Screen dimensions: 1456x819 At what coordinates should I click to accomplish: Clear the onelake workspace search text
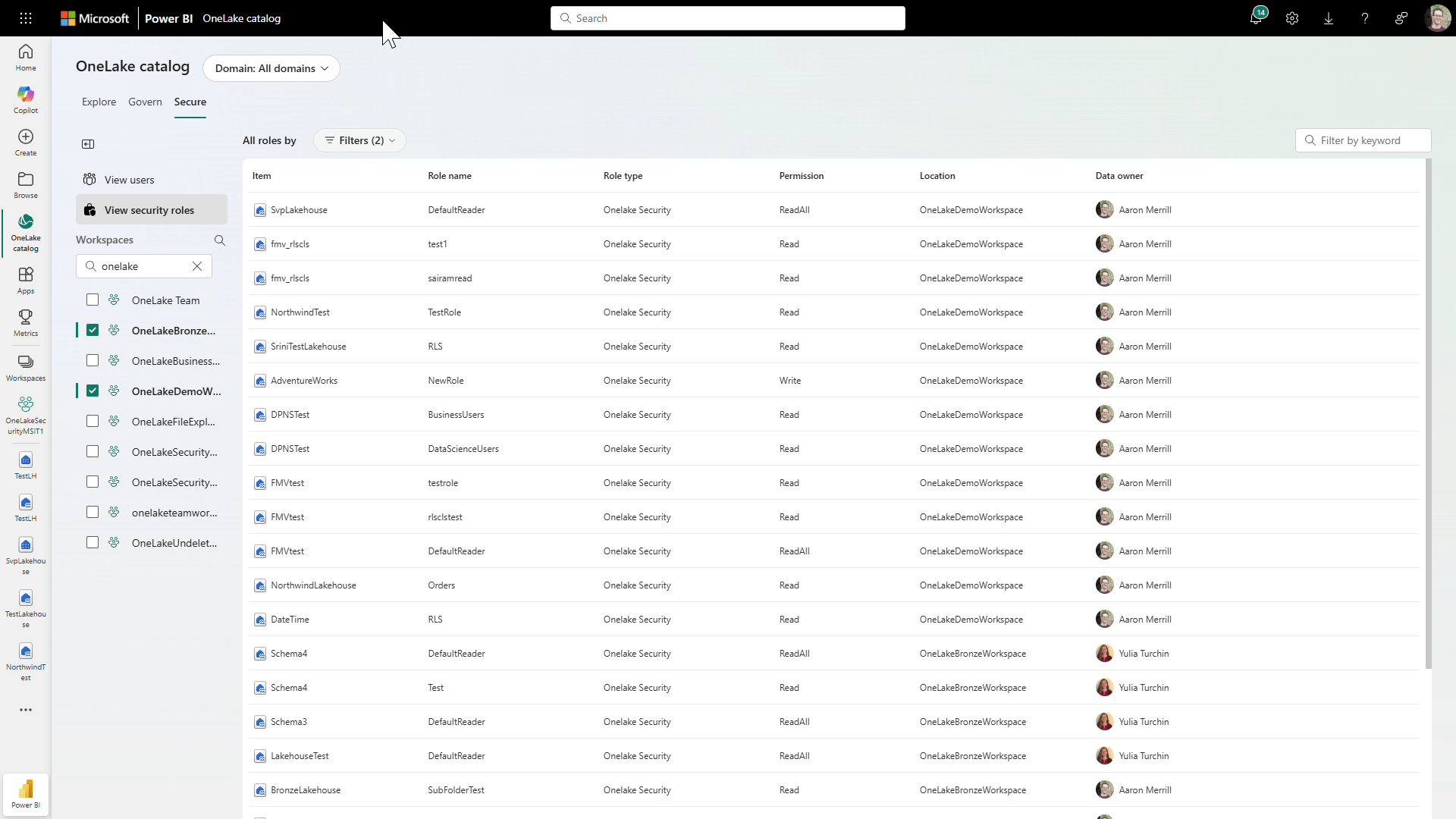pos(197,266)
